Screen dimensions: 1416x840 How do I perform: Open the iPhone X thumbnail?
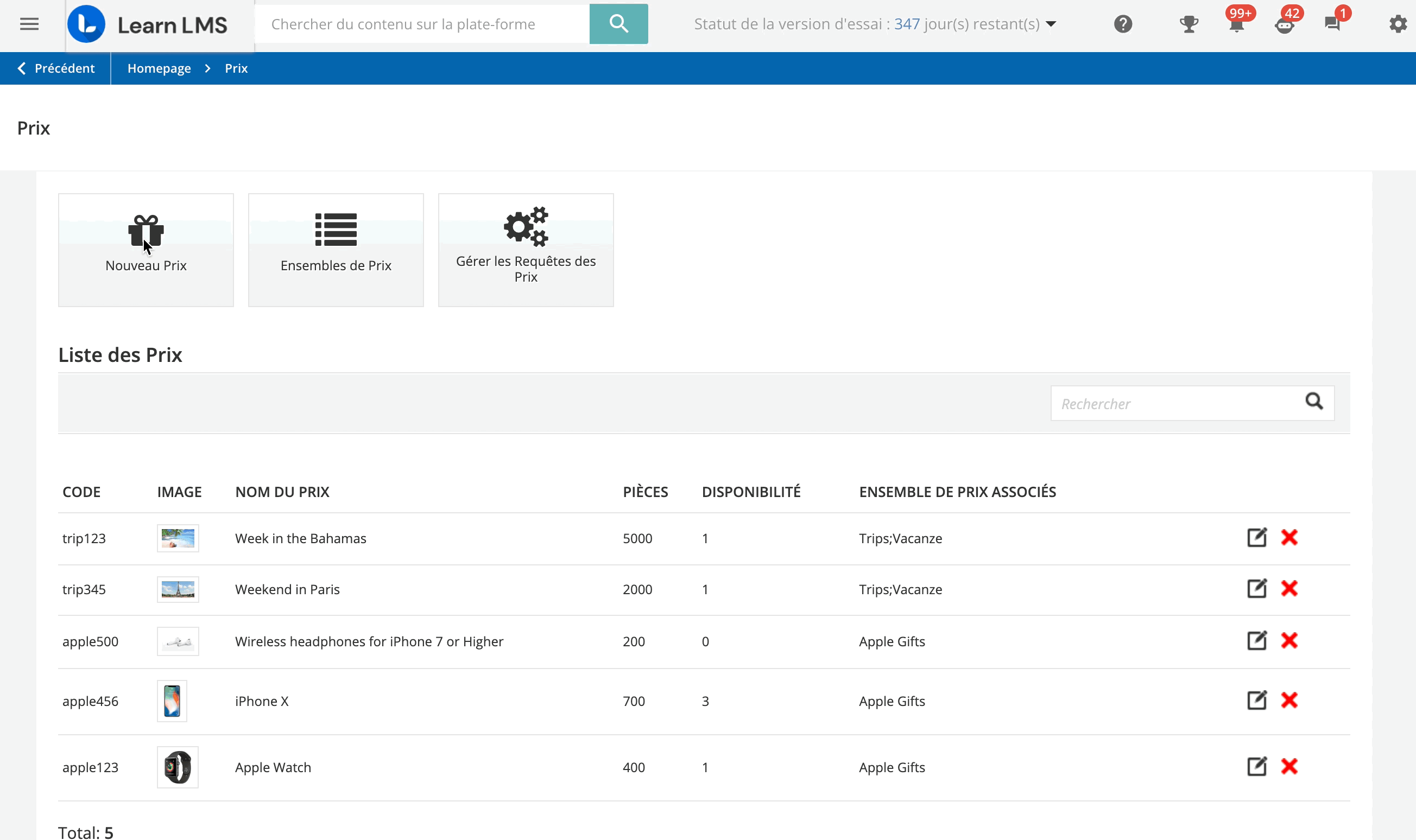tap(172, 701)
